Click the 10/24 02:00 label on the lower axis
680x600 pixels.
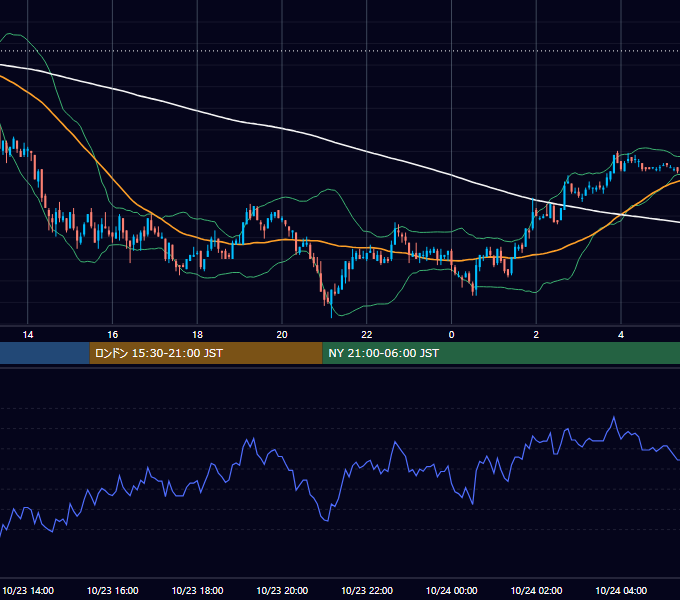[x=536, y=590]
